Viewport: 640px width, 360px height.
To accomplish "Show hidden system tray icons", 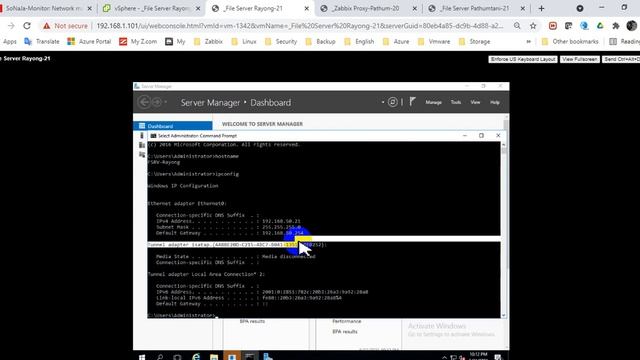I will [x=444, y=357].
